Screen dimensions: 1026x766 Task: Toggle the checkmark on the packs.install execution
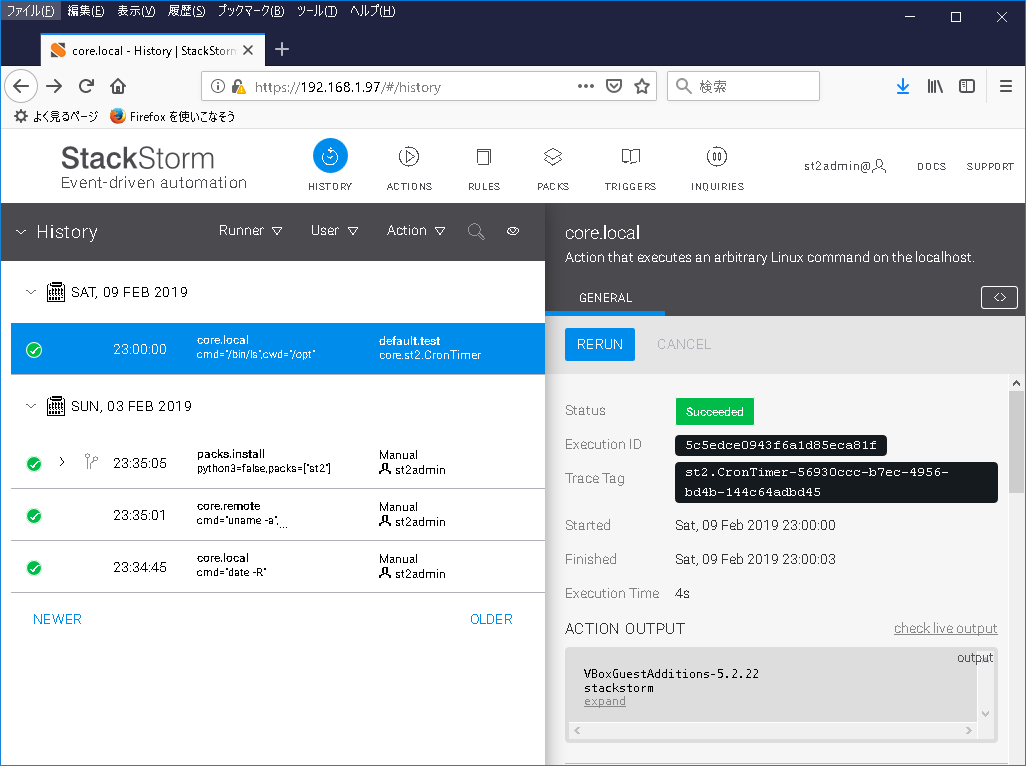34,463
